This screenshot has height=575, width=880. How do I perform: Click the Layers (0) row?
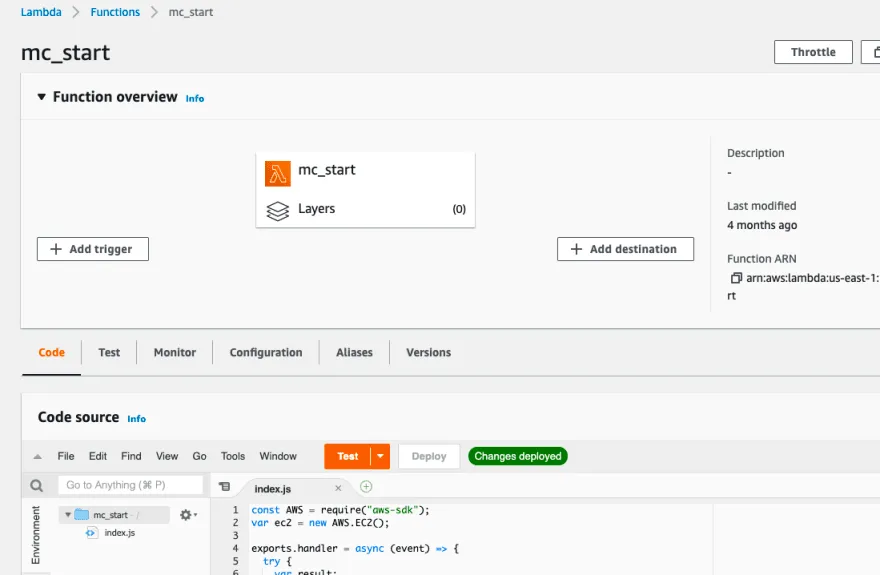click(365, 209)
